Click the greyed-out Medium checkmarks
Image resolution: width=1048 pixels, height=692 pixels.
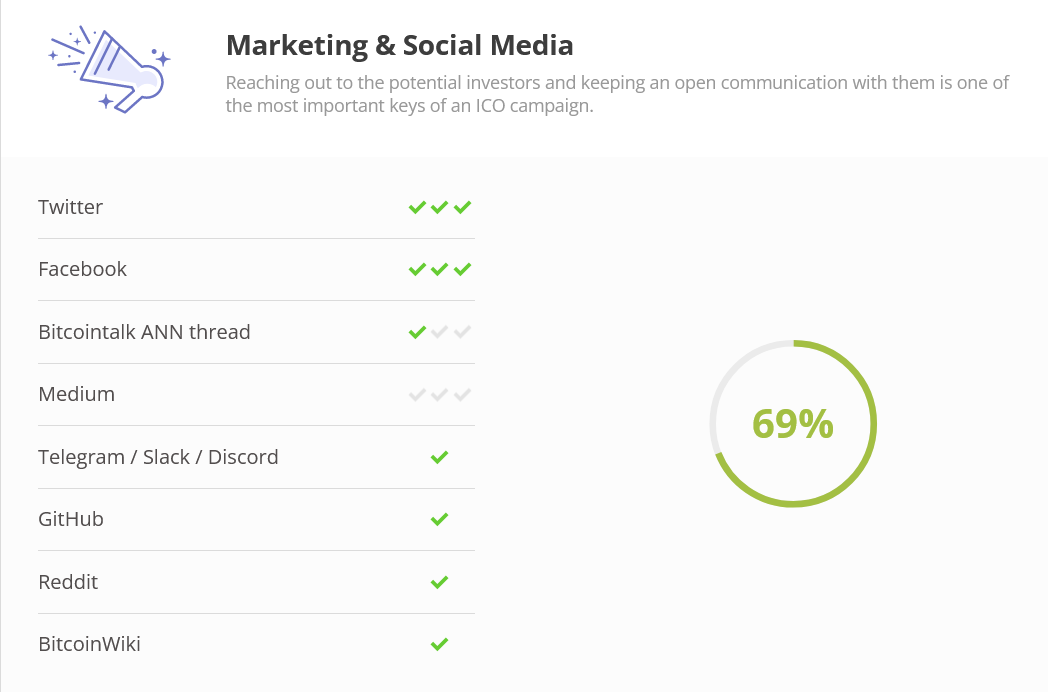point(440,394)
